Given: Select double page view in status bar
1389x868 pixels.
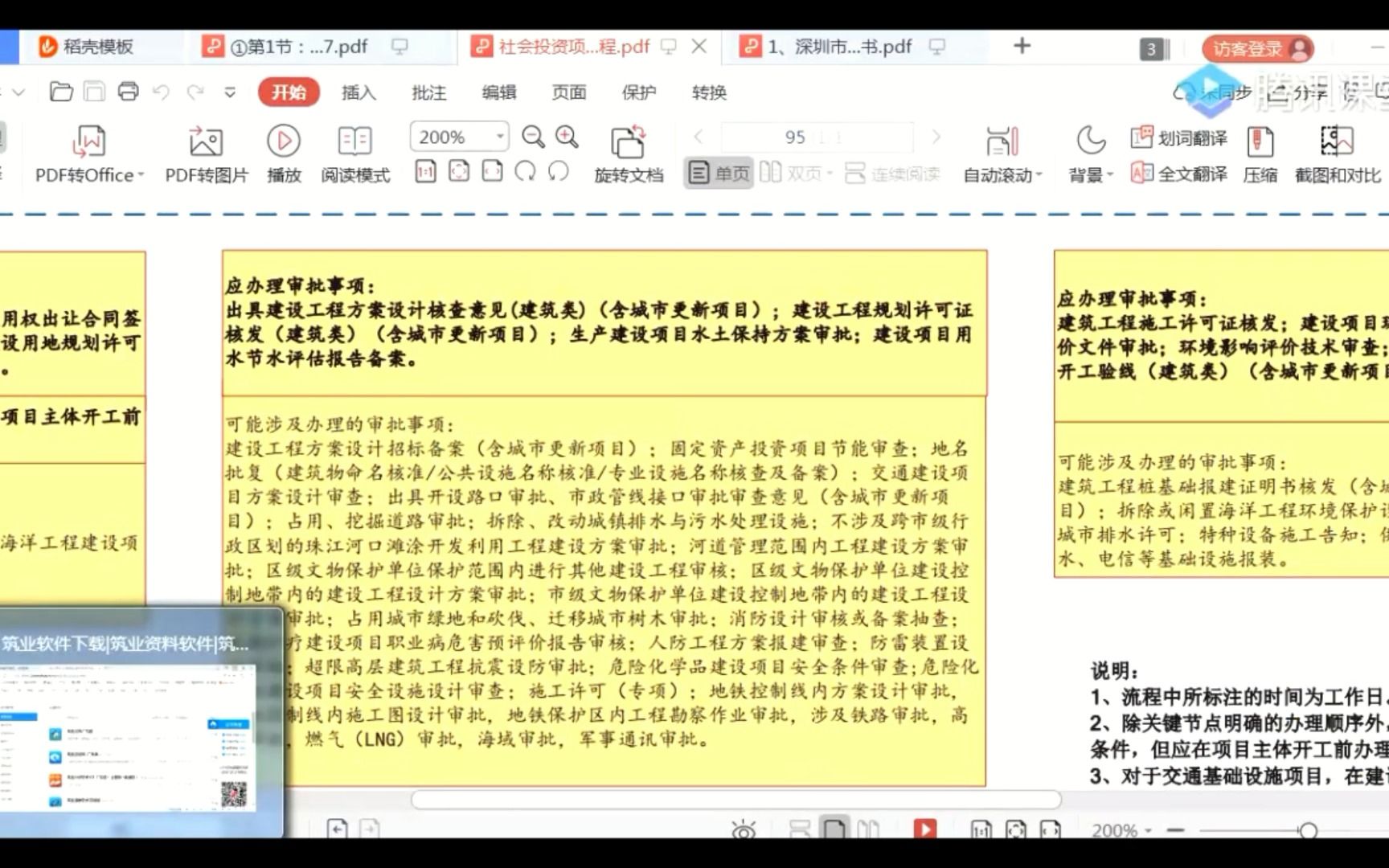Looking at the screenshot, I should (868, 829).
